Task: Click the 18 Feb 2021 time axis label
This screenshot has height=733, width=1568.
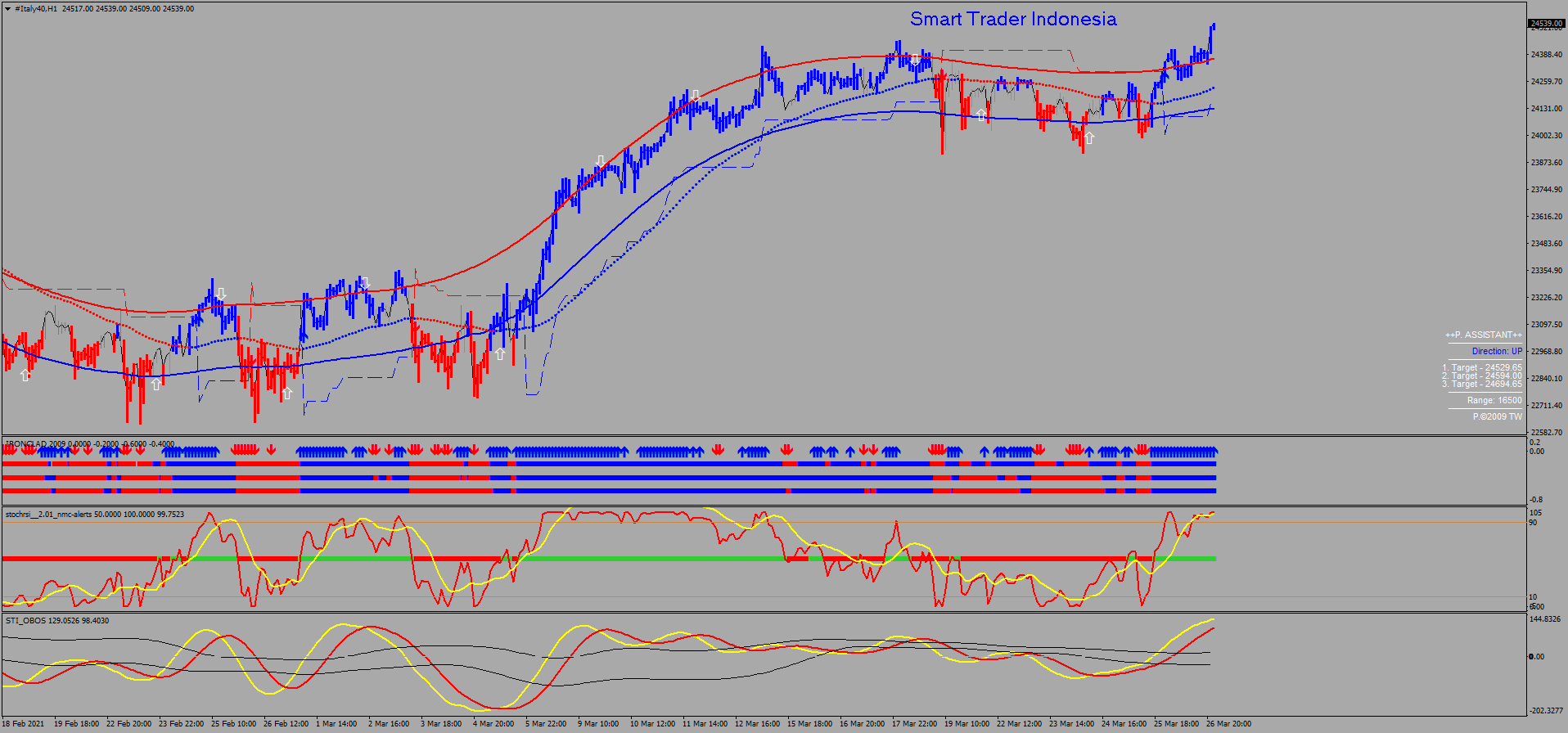Action: pos(24,723)
